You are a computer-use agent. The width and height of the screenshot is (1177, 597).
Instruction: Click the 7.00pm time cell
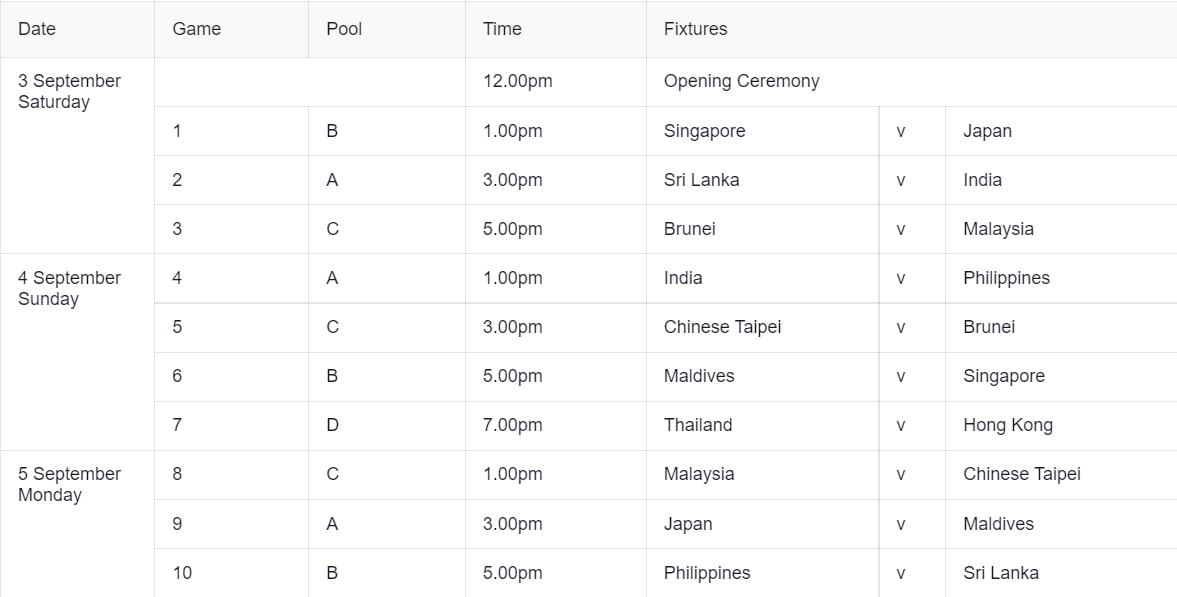(512, 425)
